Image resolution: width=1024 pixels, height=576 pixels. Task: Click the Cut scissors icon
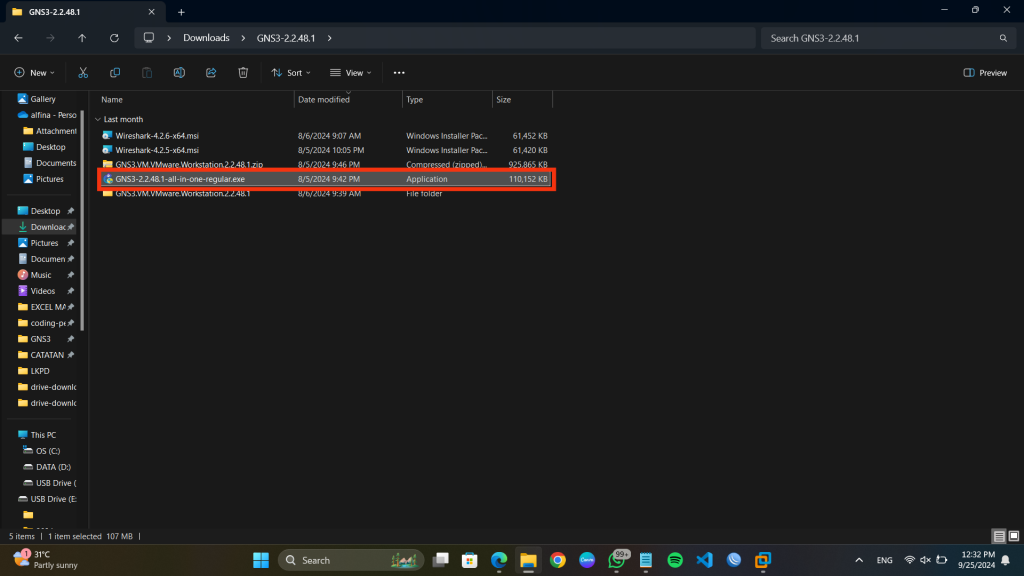(x=83, y=73)
